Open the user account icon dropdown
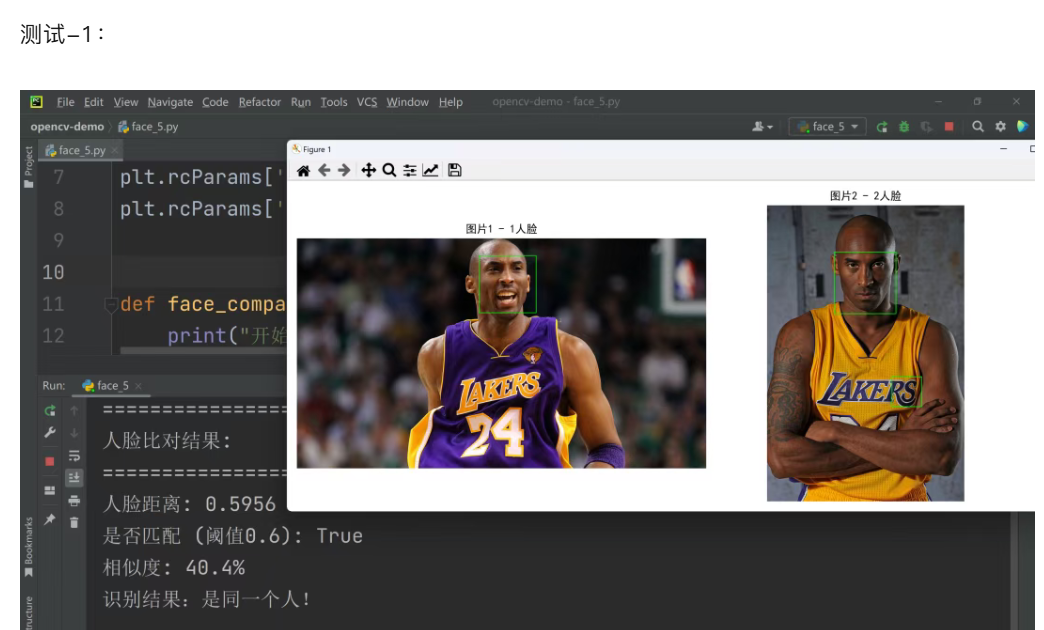 coord(762,127)
